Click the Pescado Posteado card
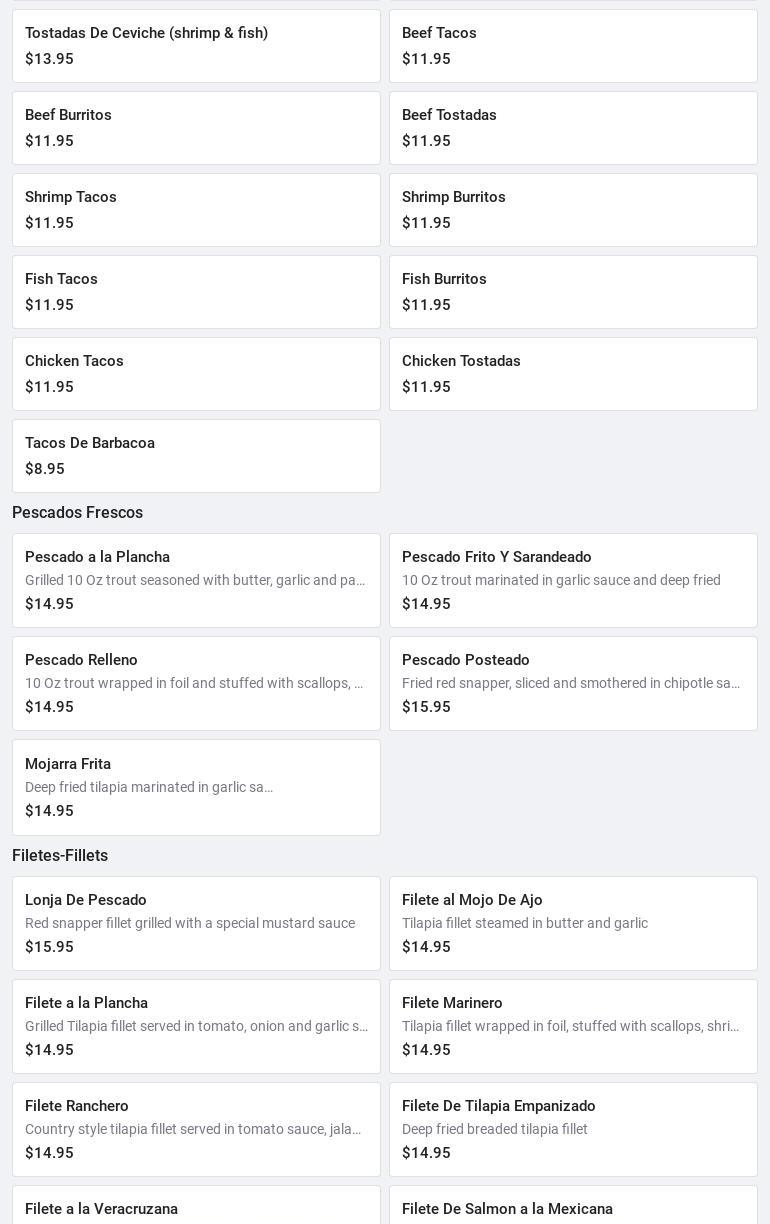770x1224 pixels. coord(573,683)
